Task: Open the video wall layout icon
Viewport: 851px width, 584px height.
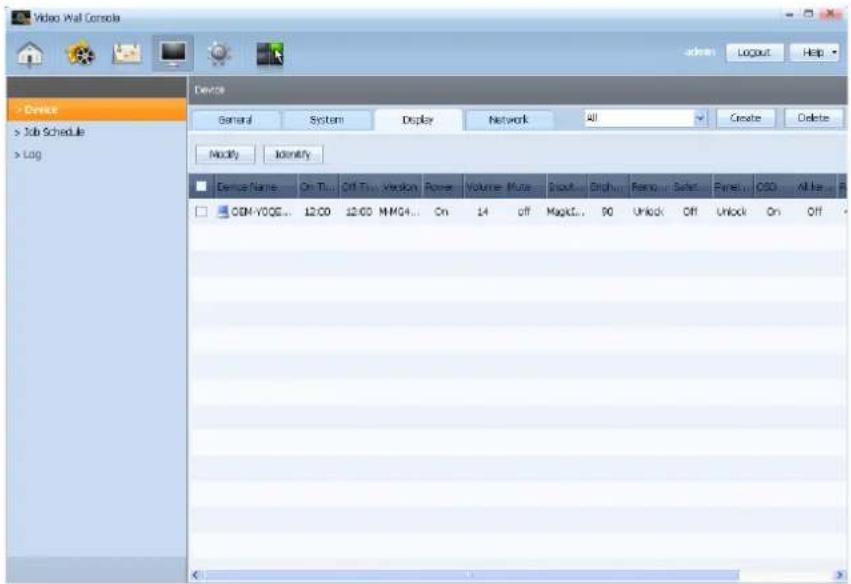Action: 270,54
